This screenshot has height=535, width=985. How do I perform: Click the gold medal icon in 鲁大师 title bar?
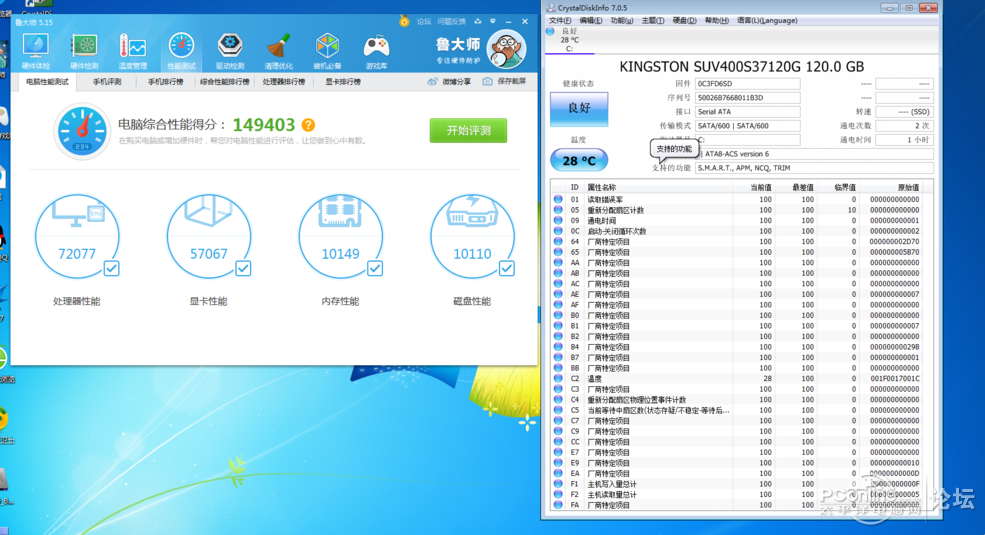coord(404,21)
